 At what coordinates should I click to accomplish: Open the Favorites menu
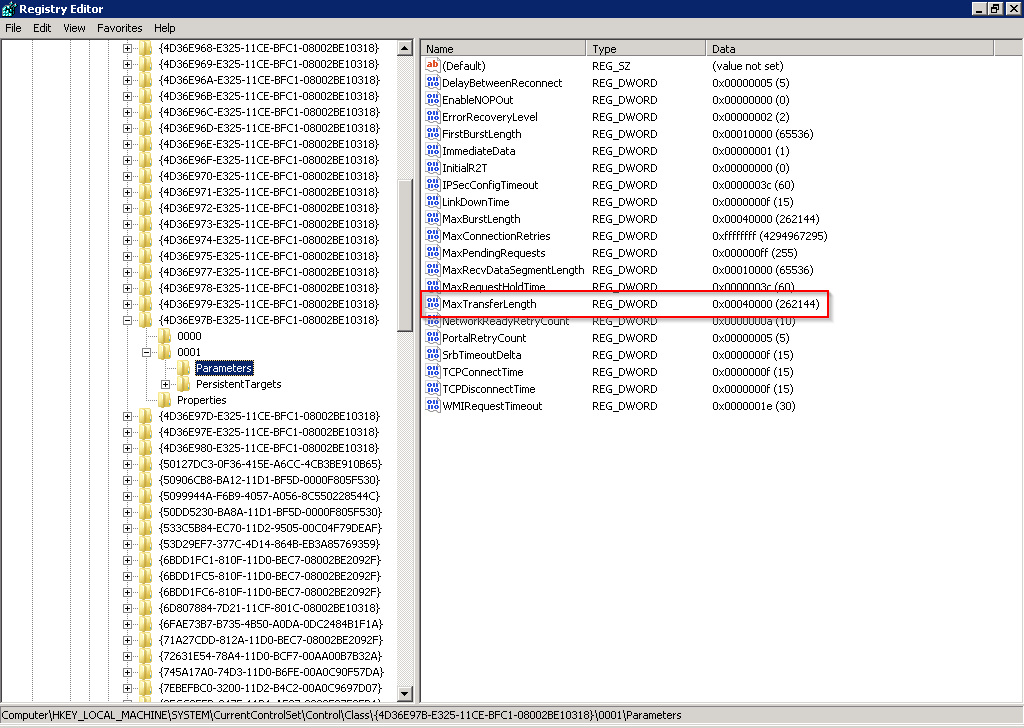[119, 28]
